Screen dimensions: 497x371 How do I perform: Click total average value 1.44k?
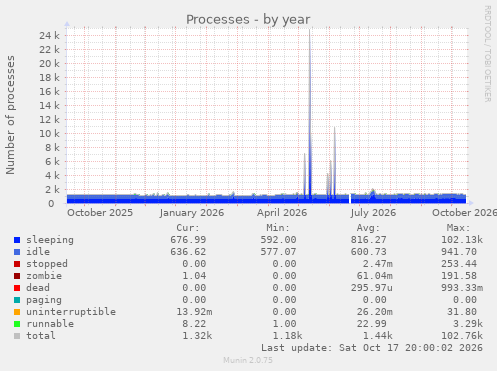377,336
